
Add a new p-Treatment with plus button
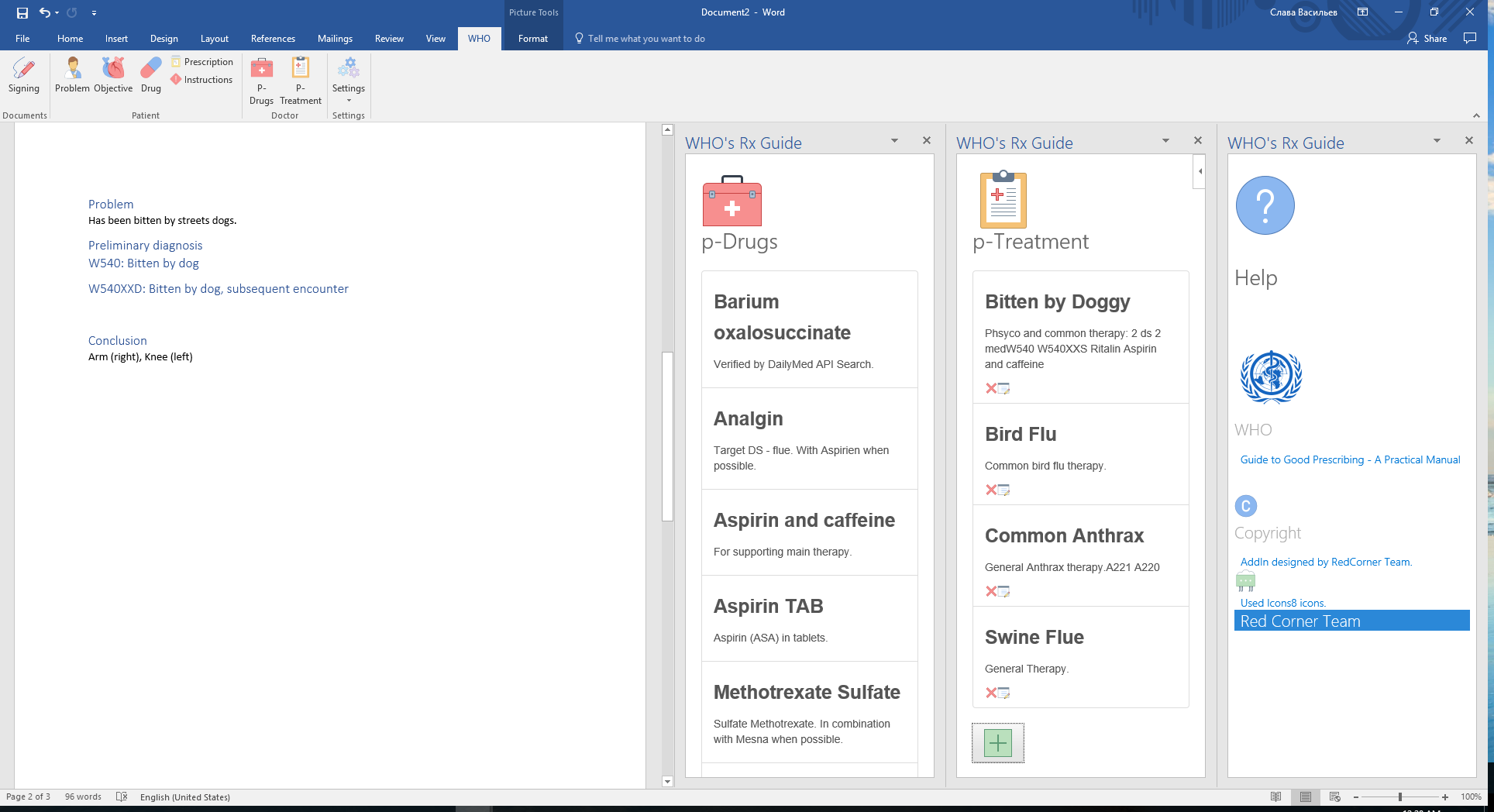coord(998,743)
